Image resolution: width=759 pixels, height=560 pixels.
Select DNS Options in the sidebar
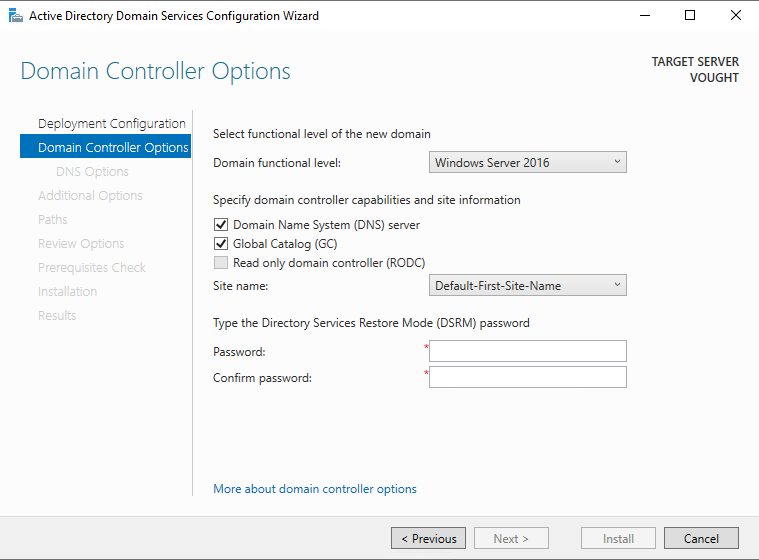[92, 171]
